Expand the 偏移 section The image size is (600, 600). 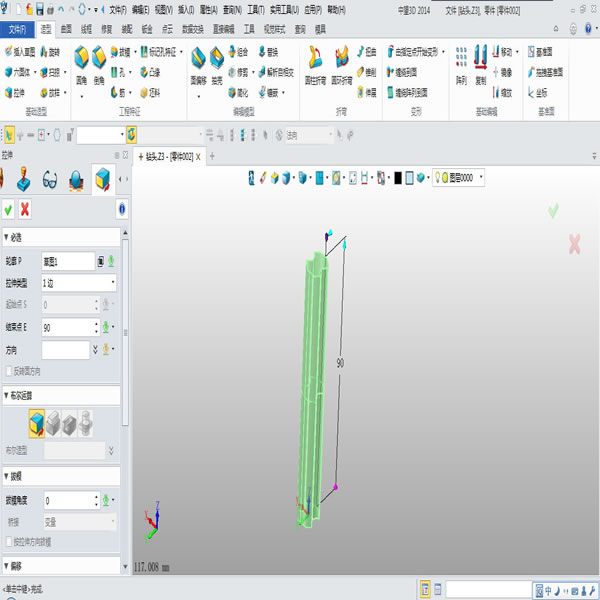click(x=7, y=566)
